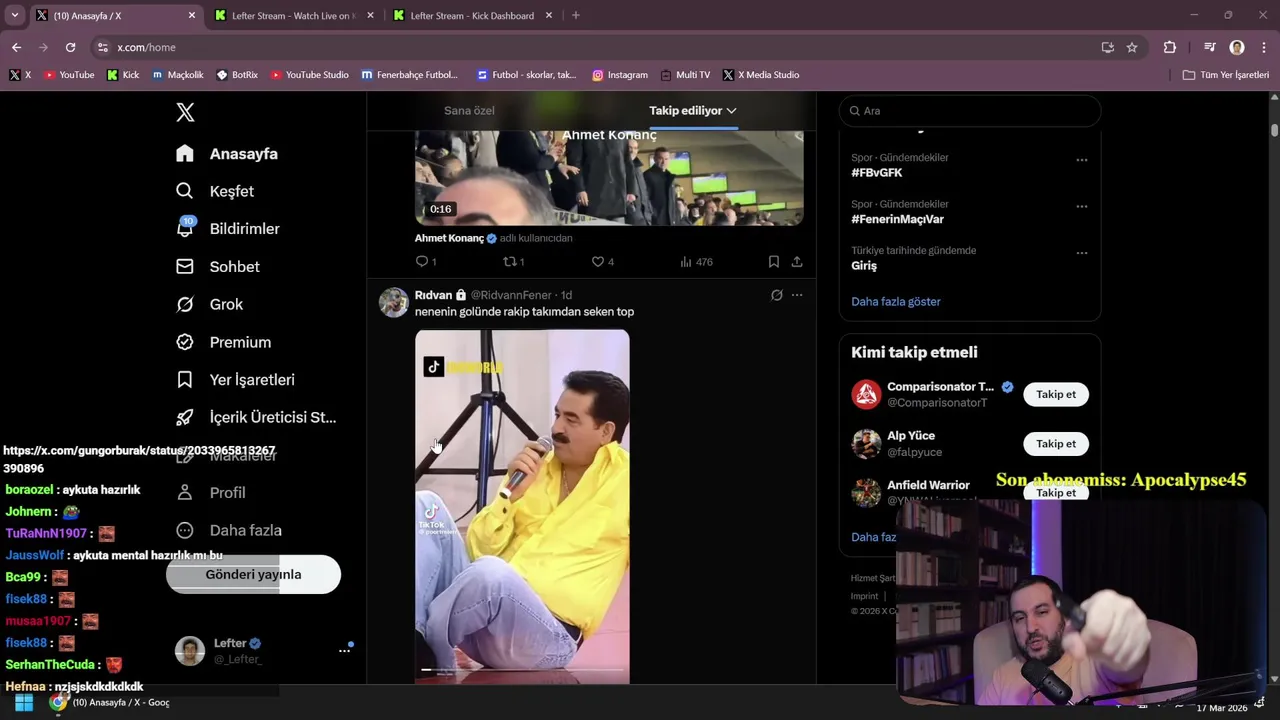Viewport: 1280px width, 720px height.
Task: Click Windows Start button
Action: pyautogui.click(x=23, y=702)
